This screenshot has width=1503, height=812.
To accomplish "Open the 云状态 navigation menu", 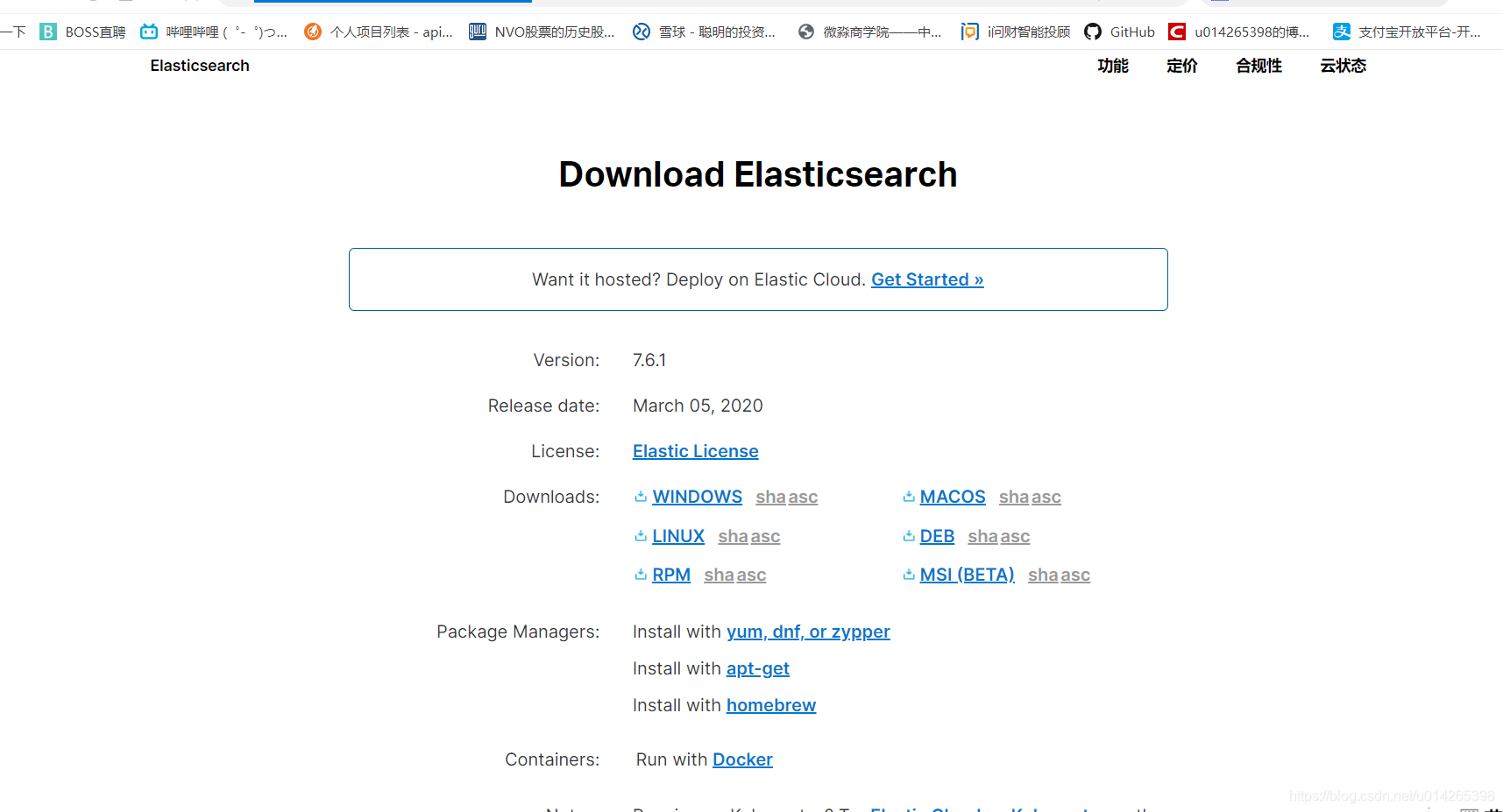I will [x=1343, y=66].
